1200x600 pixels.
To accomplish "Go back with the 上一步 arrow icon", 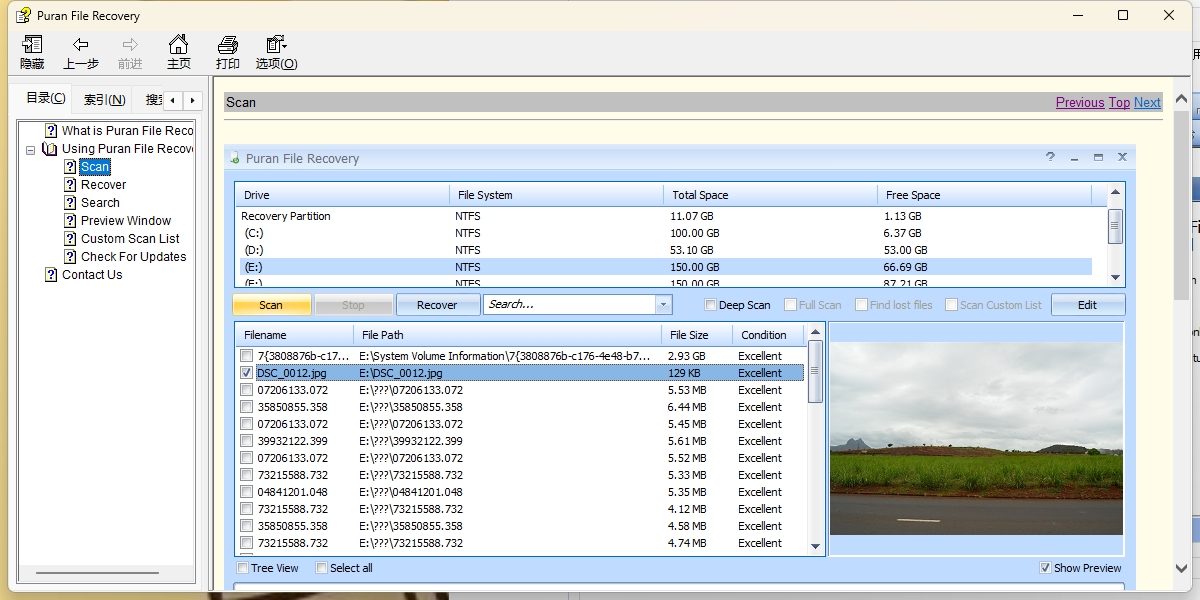I will [81, 45].
